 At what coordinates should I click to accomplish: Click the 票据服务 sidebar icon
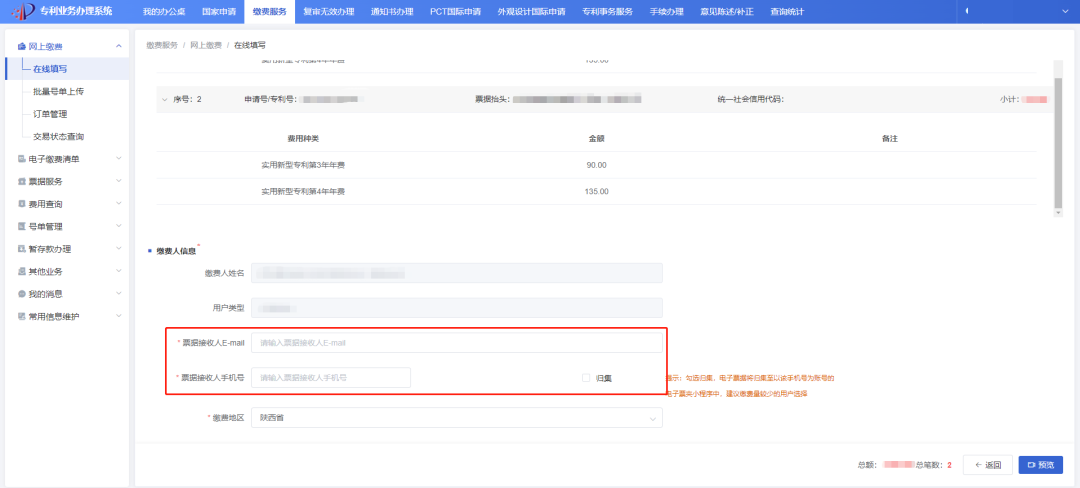coord(22,182)
